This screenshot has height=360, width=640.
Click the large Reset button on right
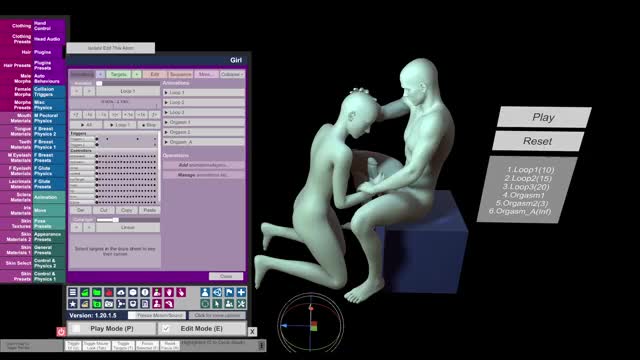[538, 141]
